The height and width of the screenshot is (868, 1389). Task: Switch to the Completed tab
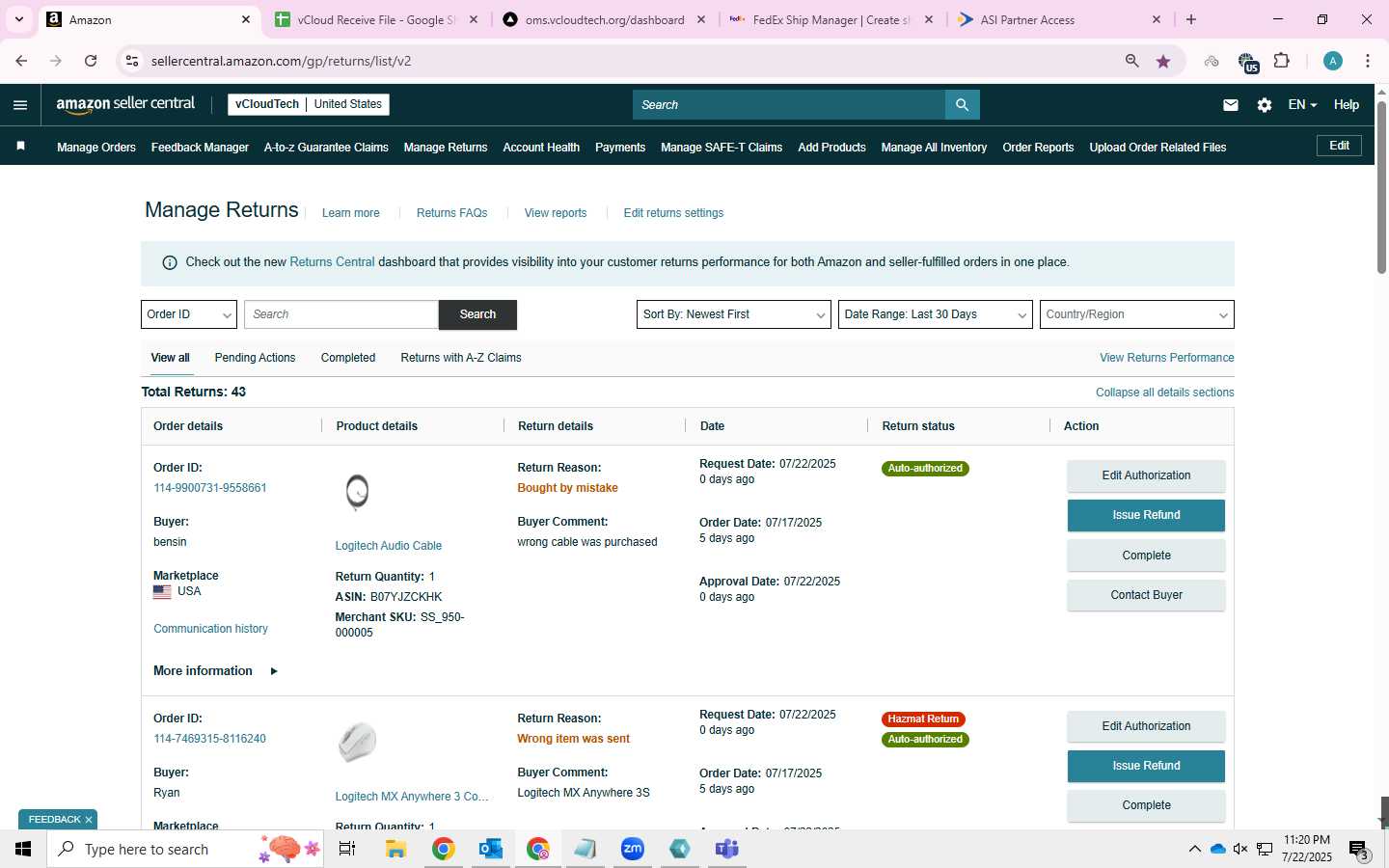point(347,358)
